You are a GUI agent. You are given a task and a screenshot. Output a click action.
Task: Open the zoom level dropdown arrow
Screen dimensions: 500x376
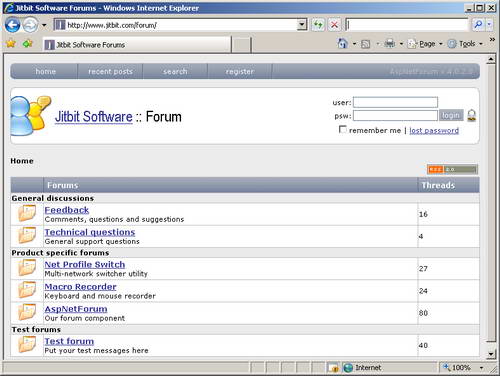click(x=481, y=368)
